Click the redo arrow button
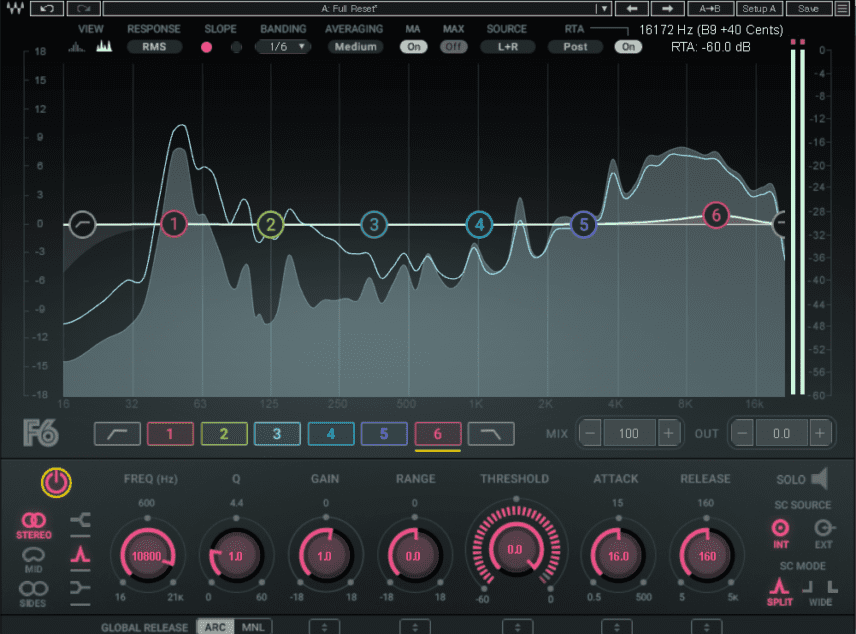This screenshot has height=634, width=856. pyautogui.click(x=84, y=8)
